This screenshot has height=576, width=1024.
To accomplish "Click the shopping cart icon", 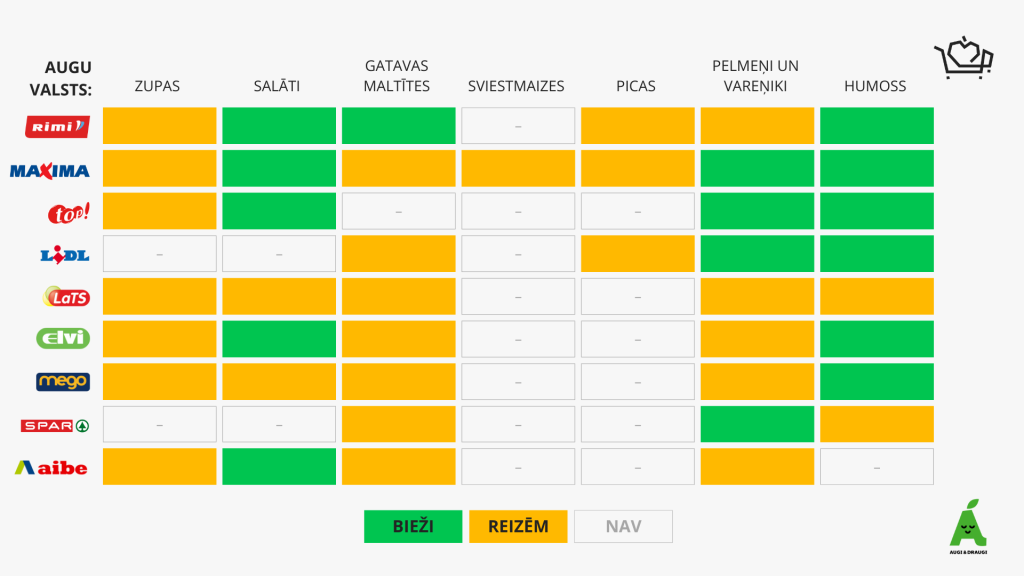I will click(x=963, y=59).
